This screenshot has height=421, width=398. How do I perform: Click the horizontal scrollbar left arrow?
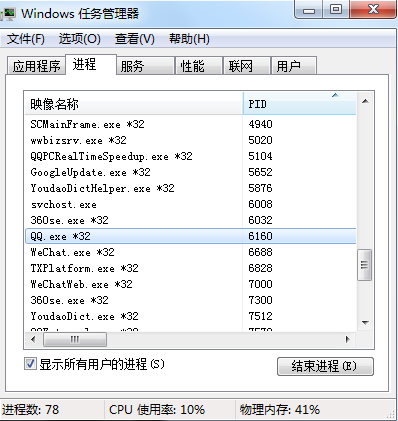[x=33, y=340]
